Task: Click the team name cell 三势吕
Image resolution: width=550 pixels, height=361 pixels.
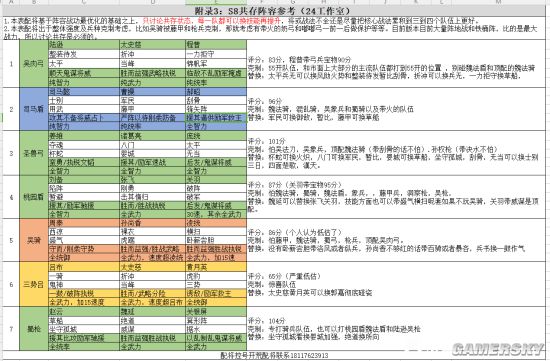Action: coord(34,284)
